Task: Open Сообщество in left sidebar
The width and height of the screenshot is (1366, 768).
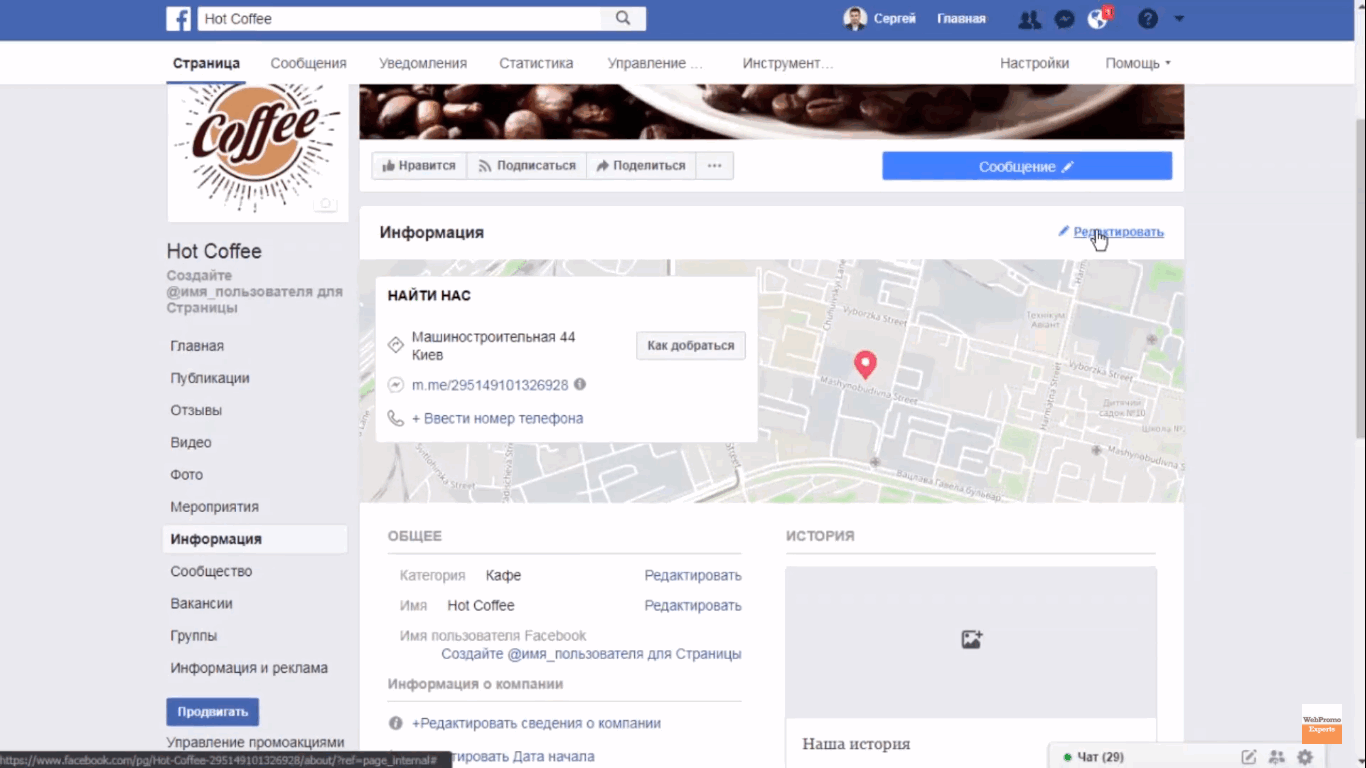Action: [211, 571]
